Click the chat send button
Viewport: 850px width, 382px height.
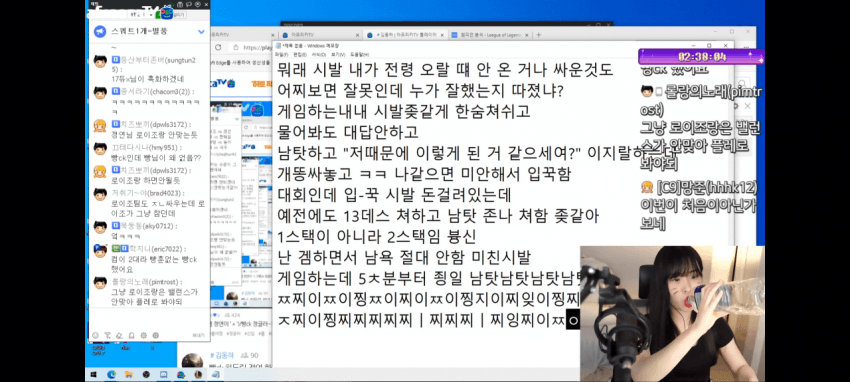(199, 335)
